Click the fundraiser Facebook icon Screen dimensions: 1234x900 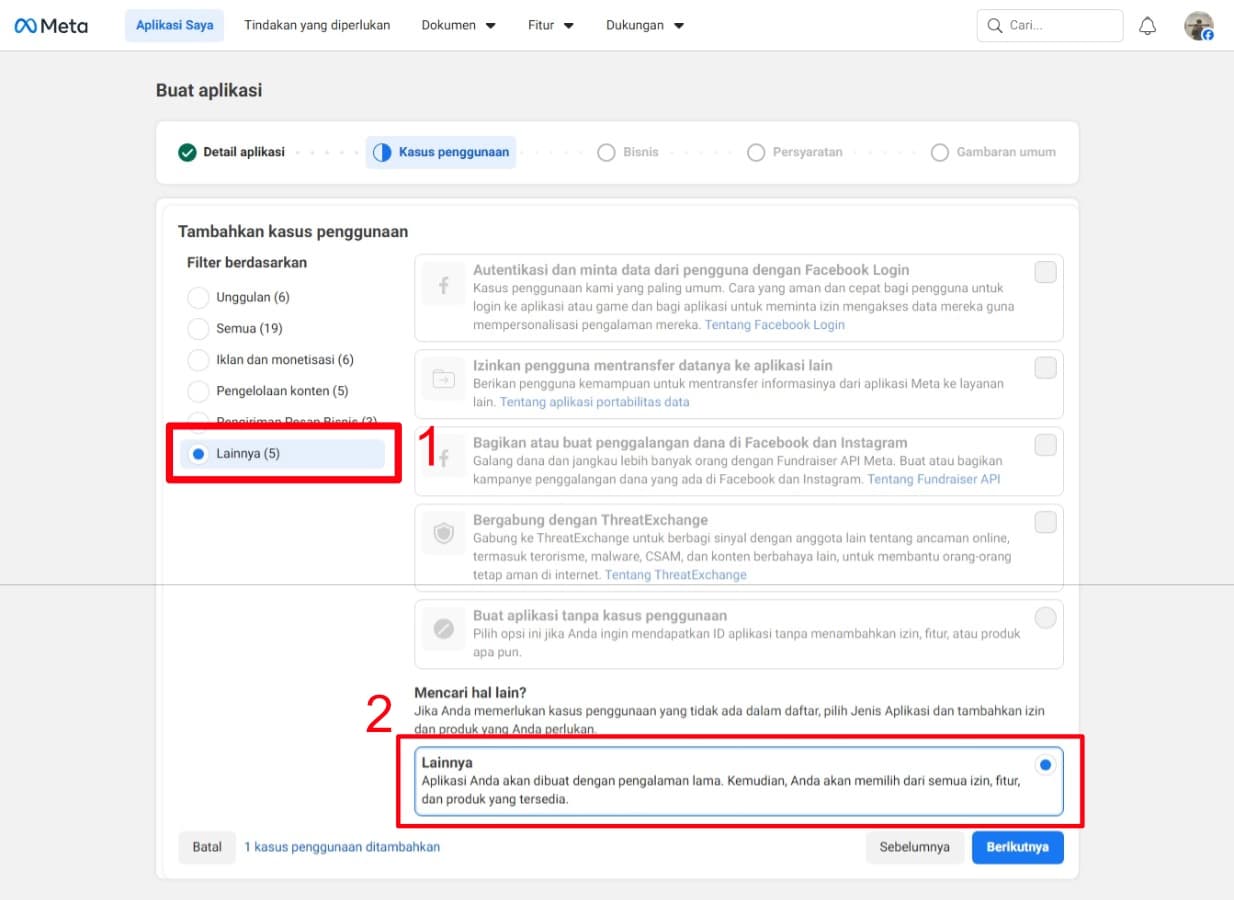[x=443, y=458]
